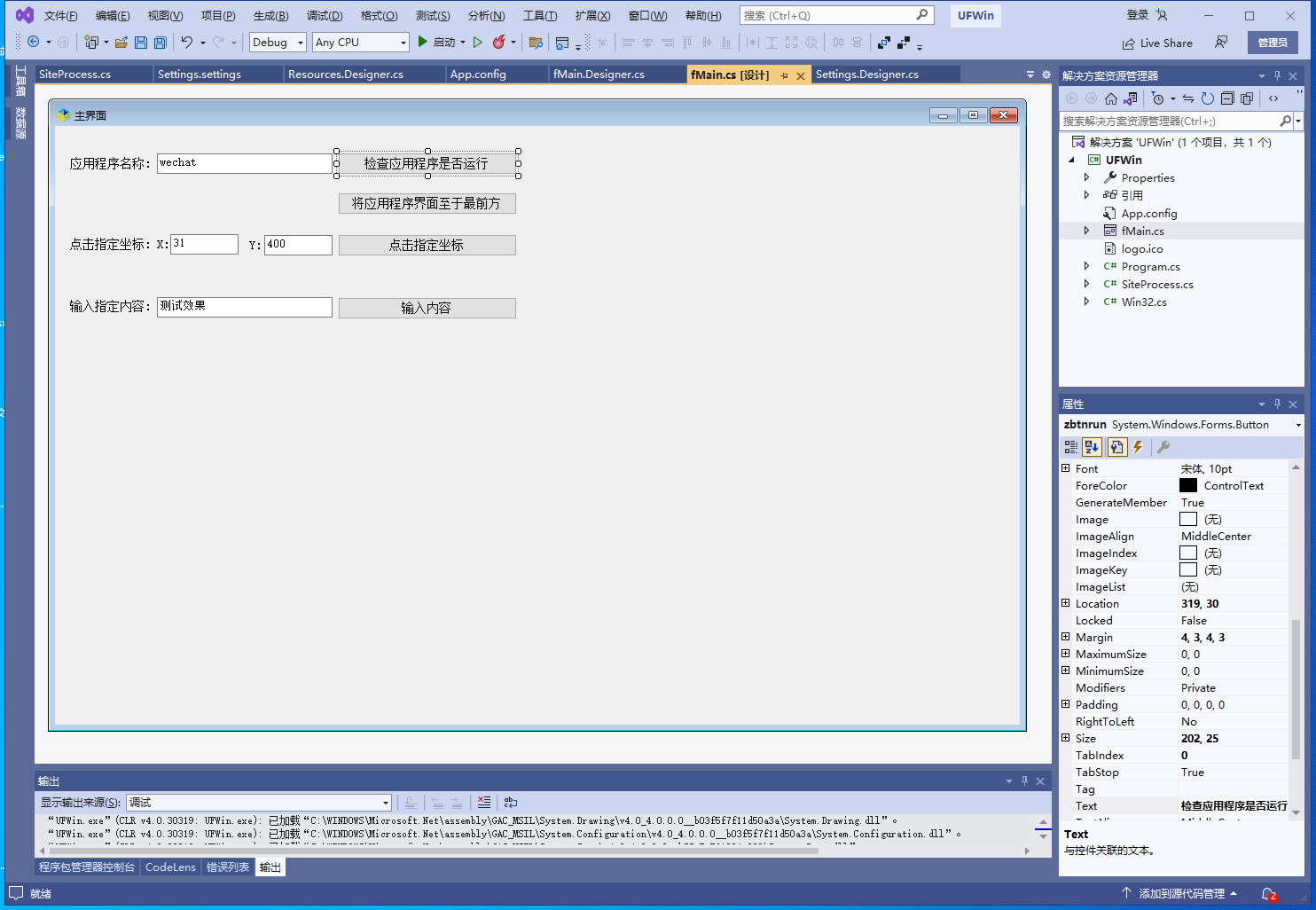The width and height of the screenshot is (1316, 910).
Task: Click the Clear All output icon
Action: [484, 802]
